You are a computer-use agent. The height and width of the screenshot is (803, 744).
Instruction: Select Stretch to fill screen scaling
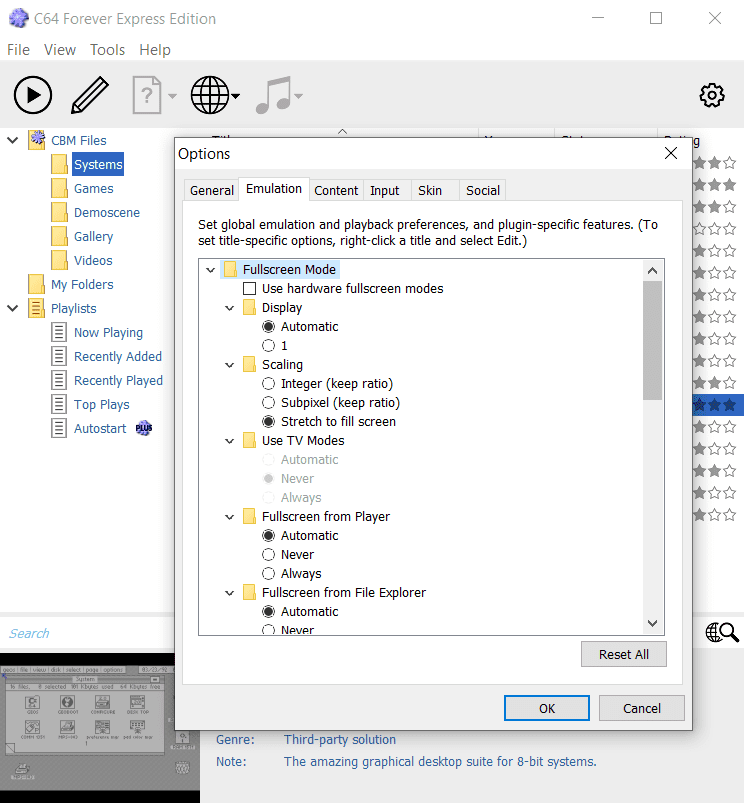click(x=268, y=421)
